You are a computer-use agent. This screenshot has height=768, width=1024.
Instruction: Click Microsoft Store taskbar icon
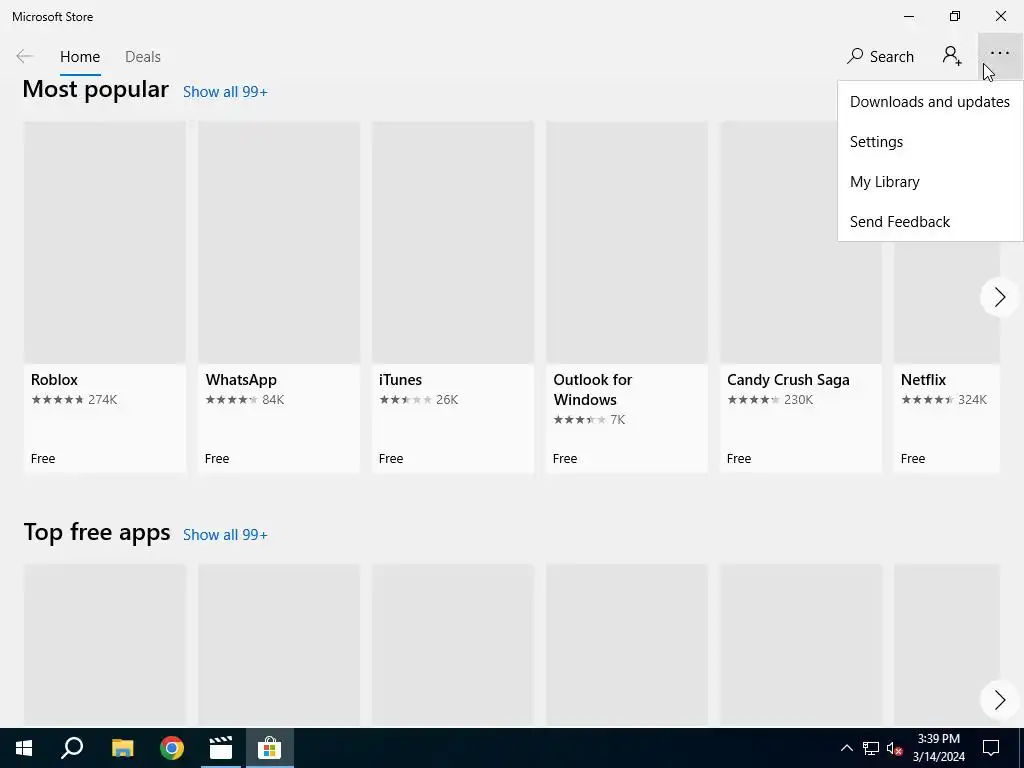[269, 748]
